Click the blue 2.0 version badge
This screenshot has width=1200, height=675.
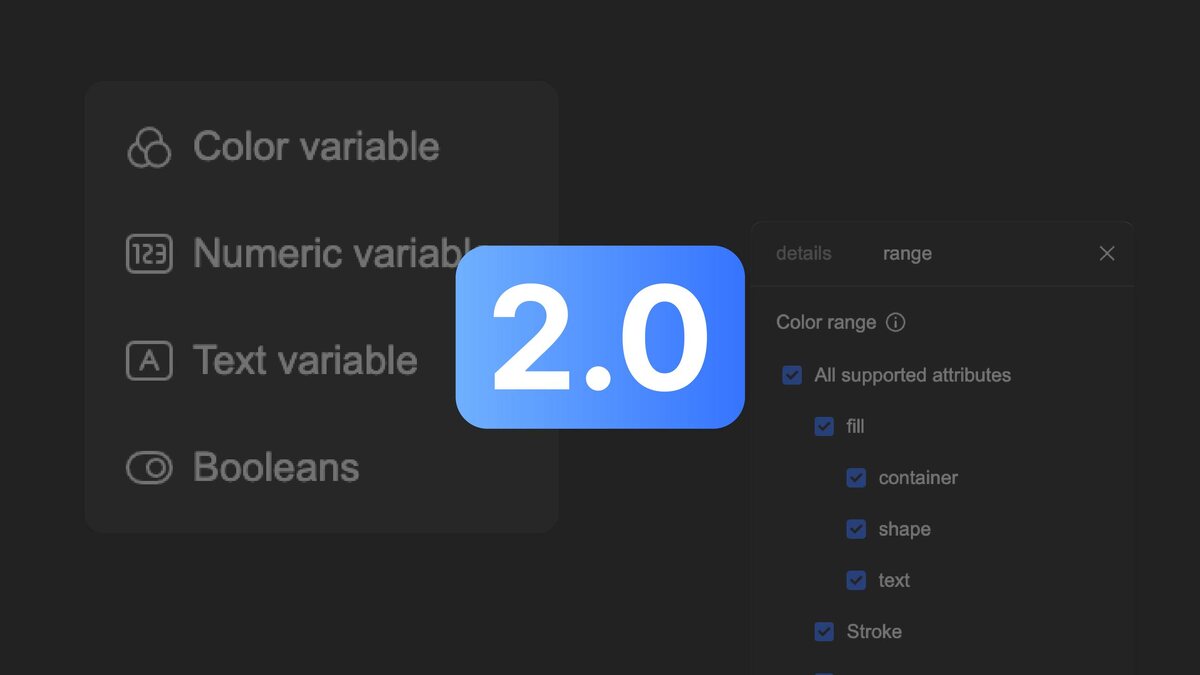[600, 337]
